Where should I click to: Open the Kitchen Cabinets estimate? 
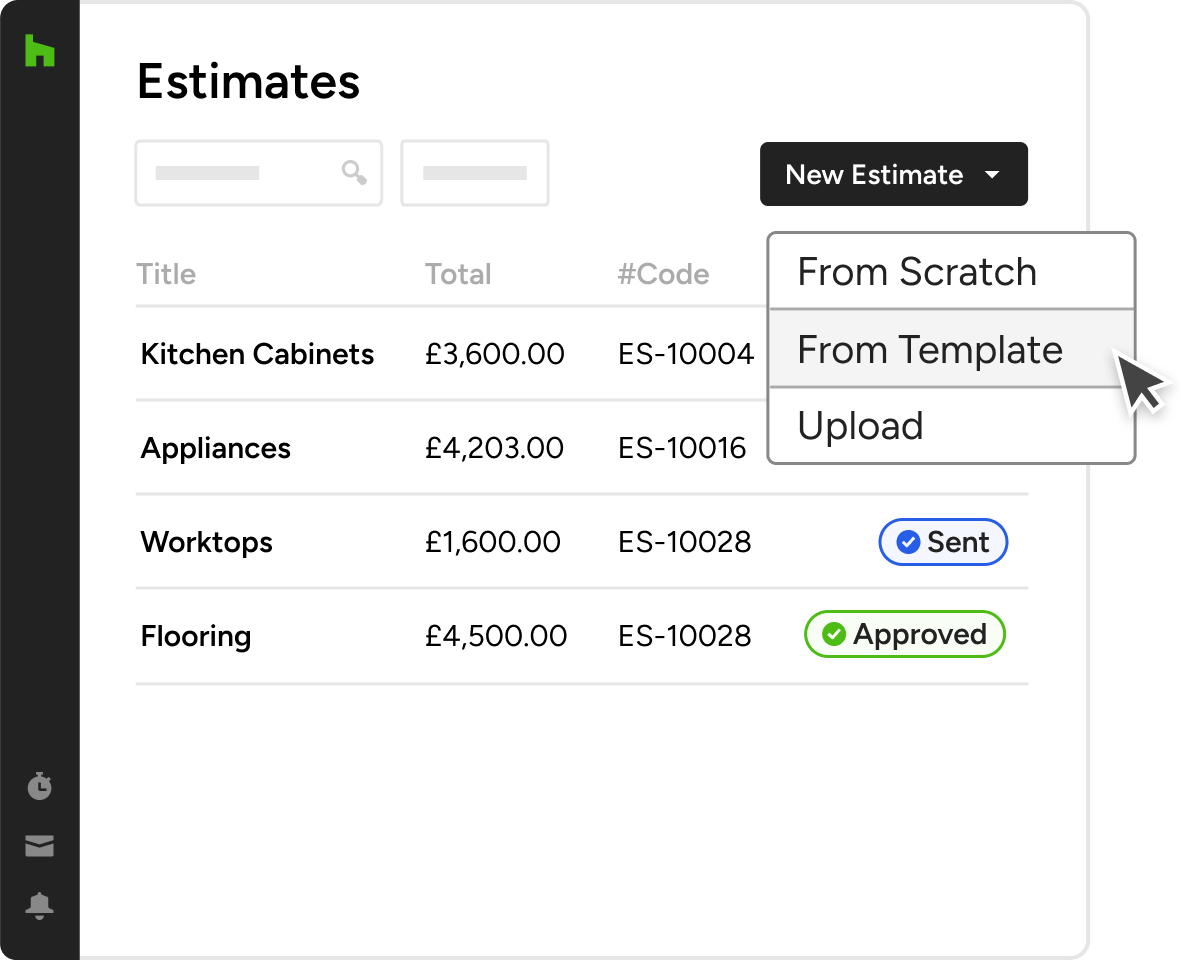[x=257, y=354]
